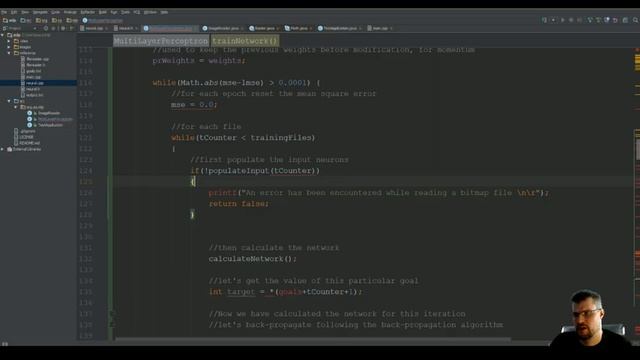Select MultiLayerPerceptron class in project tree

(x=55, y=119)
